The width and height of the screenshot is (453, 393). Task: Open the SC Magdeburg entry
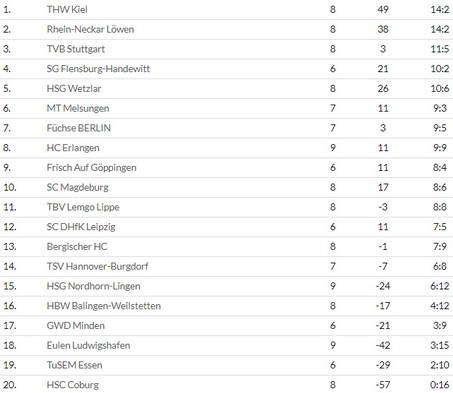[78, 187]
